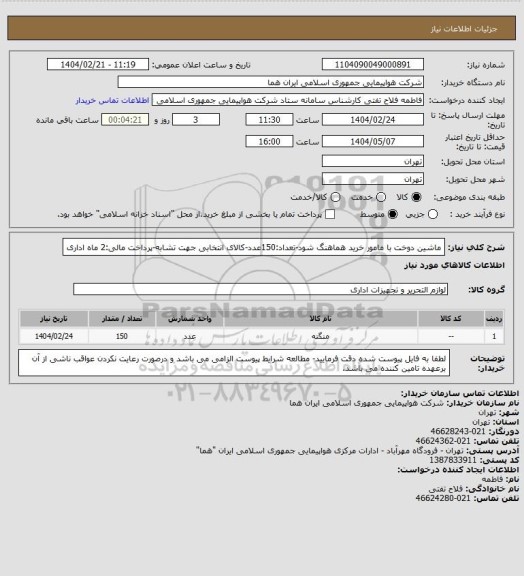
Task: Click the general description field ماشین دوخت
Action: (x=254, y=248)
